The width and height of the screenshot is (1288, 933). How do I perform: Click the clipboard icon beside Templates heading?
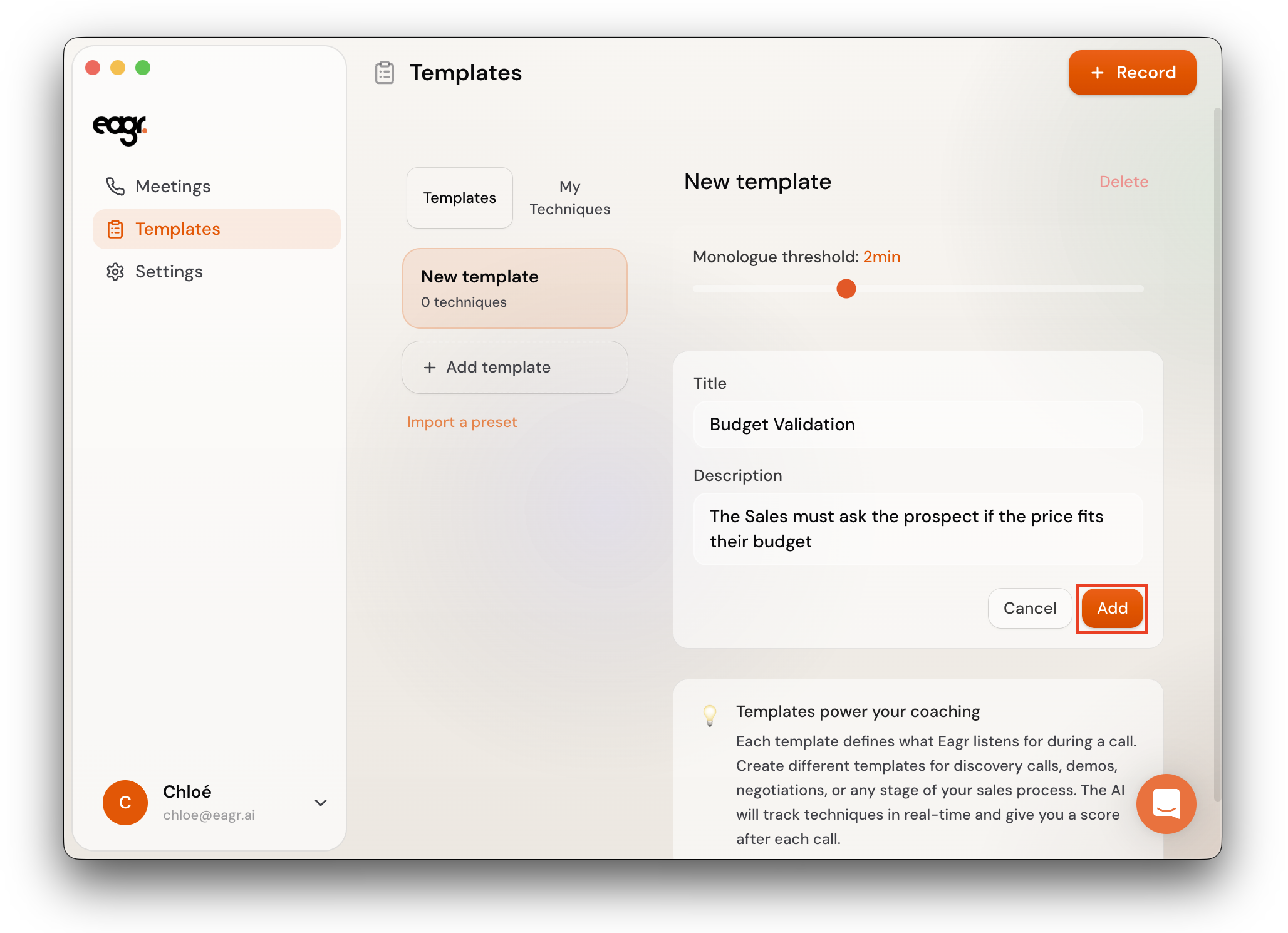click(385, 73)
